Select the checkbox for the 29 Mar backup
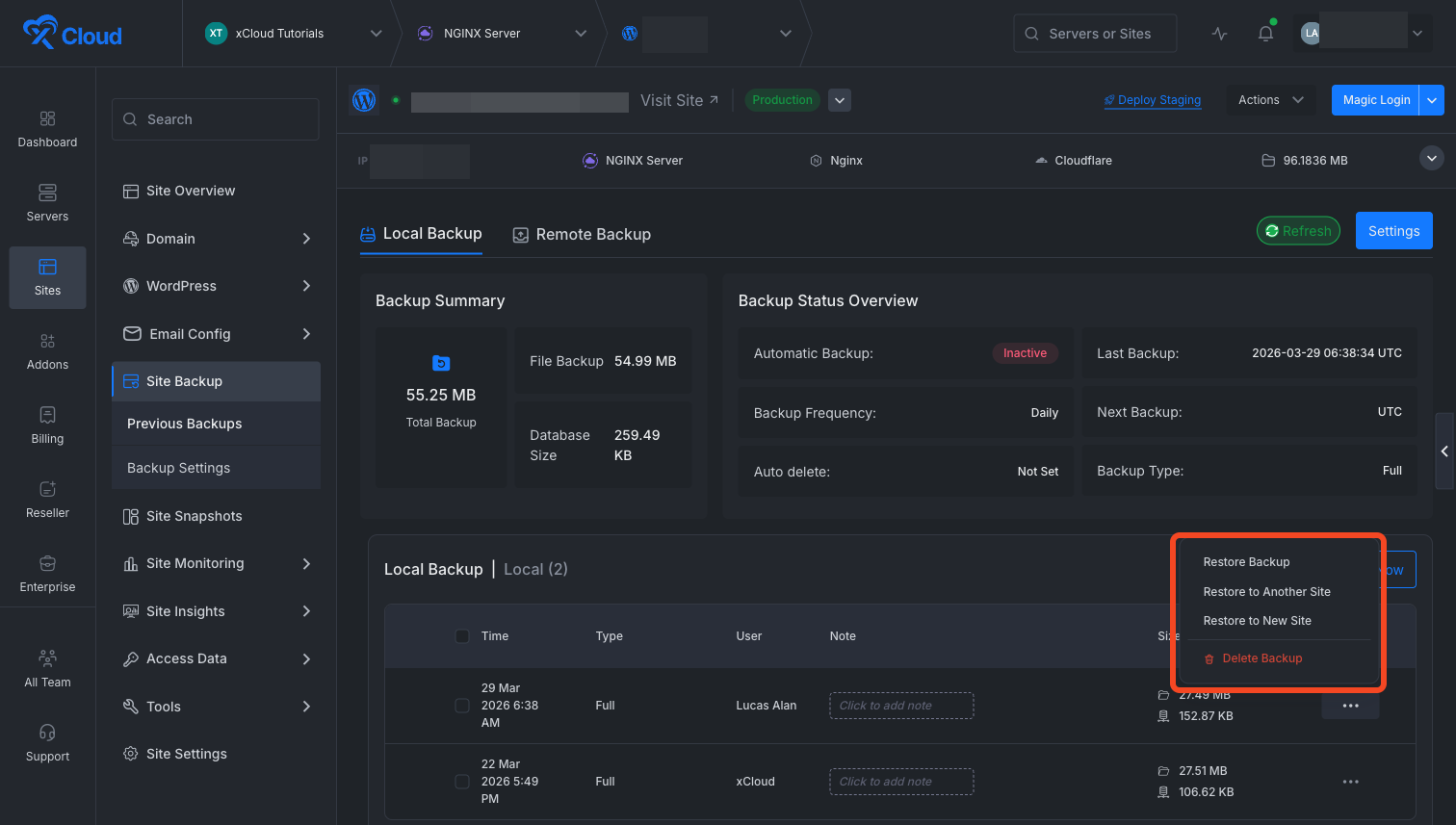The width and height of the screenshot is (1456, 825). tap(461, 705)
